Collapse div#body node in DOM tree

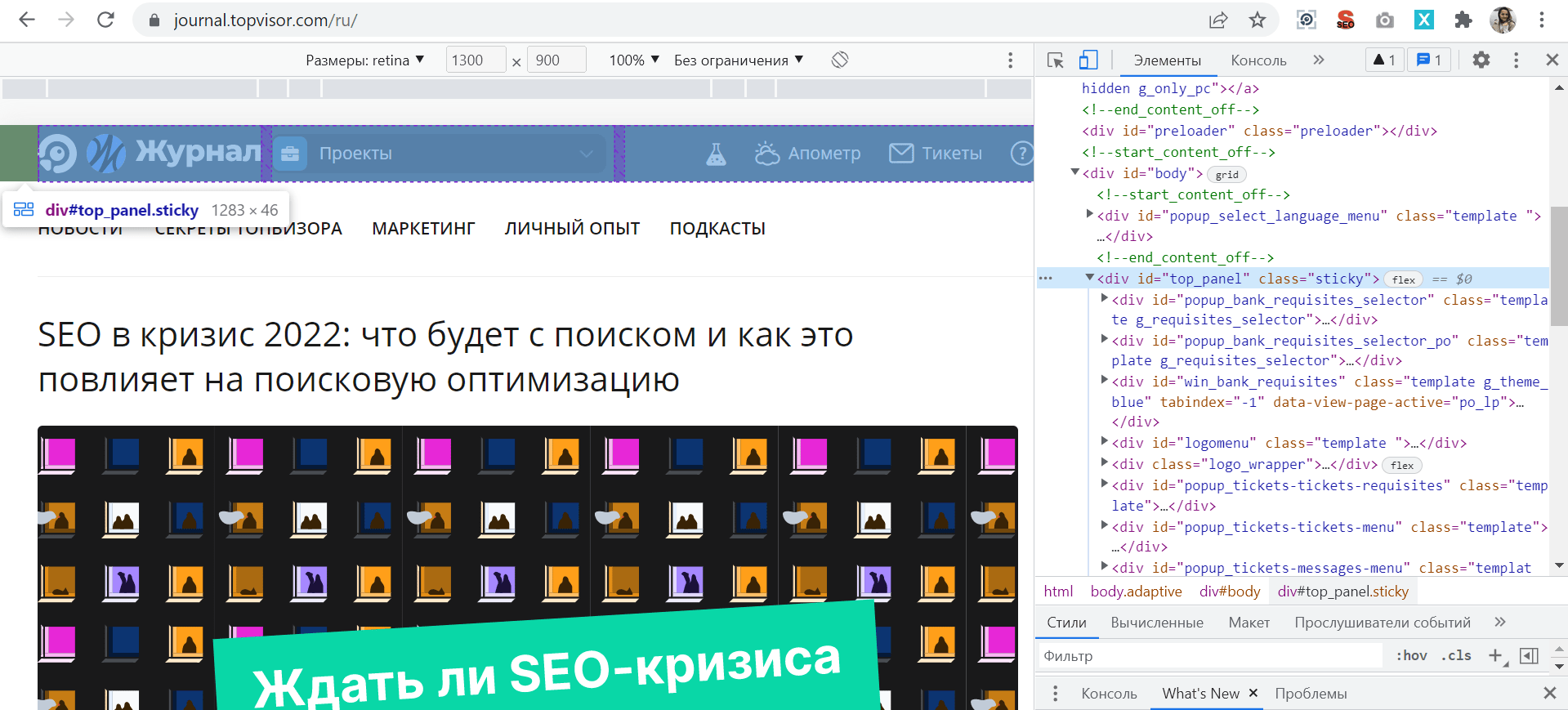(x=1075, y=172)
